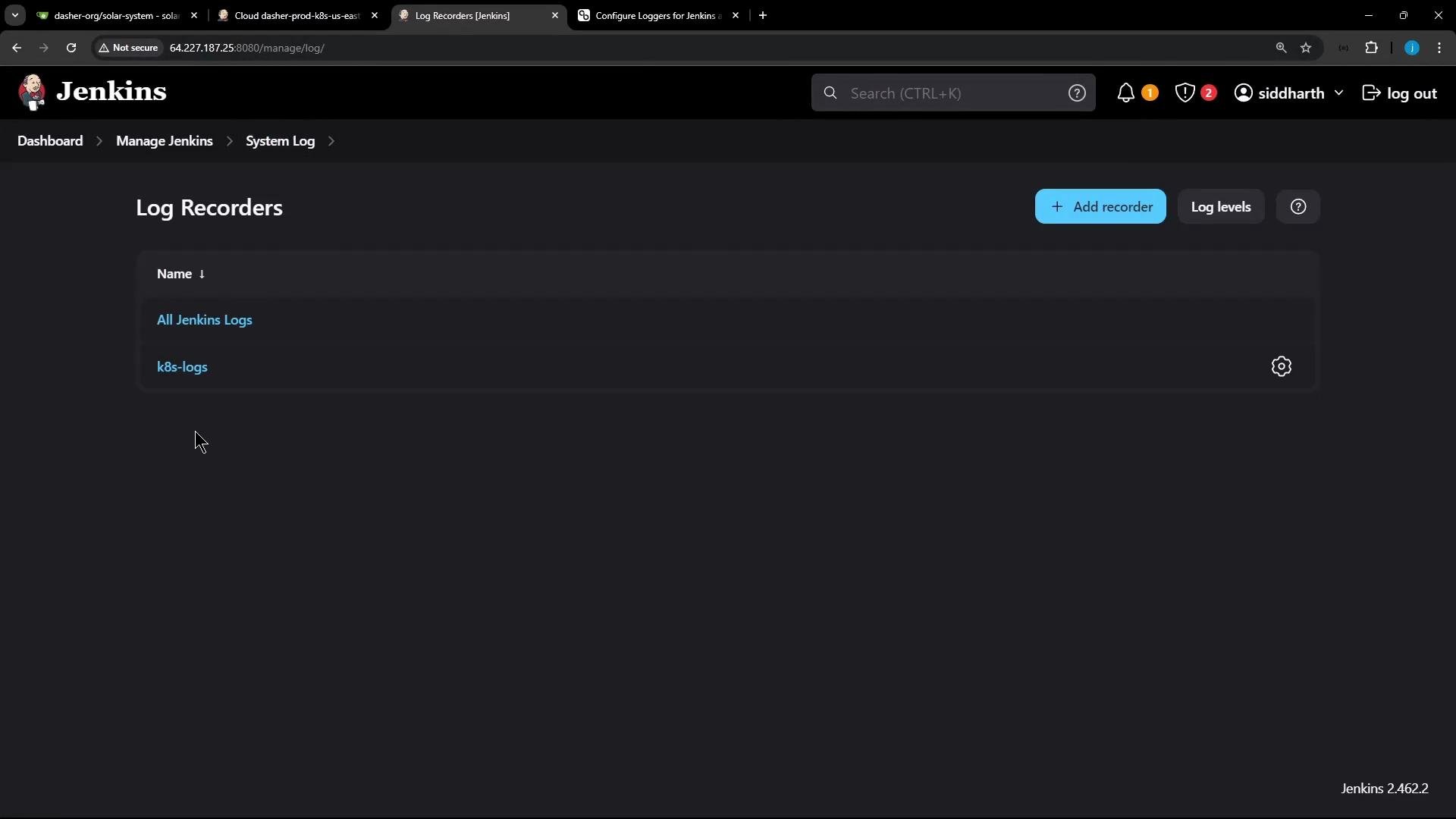Open the Chrome profile avatar
Viewport: 1456px width, 819px height.
[x=1412, y=48]
